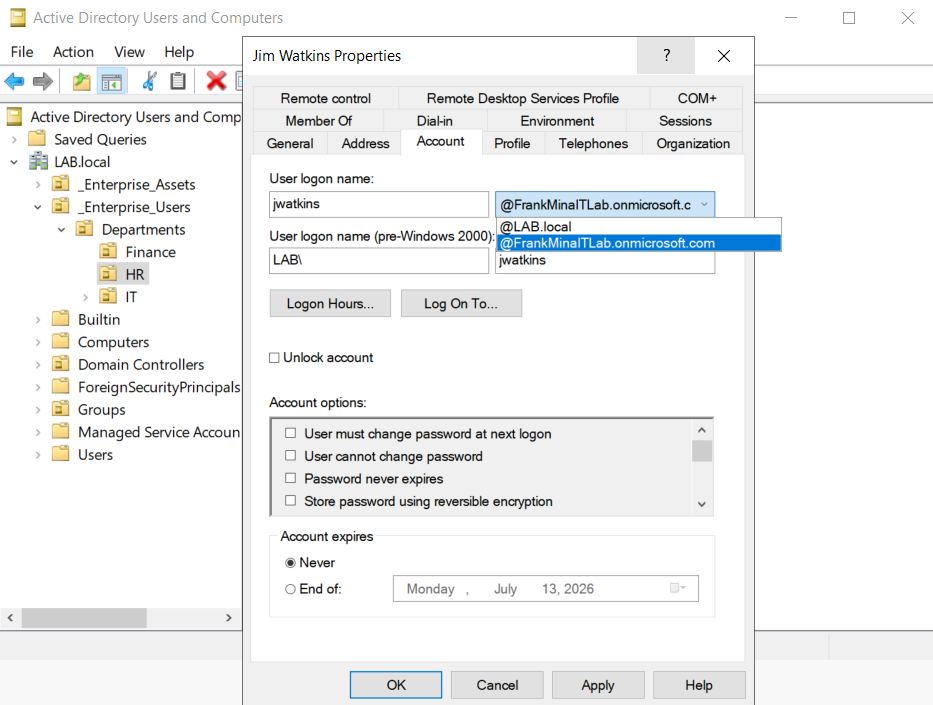Click the Departments OU icon
This screenshot has height=705, width=933.
coord(84,229)
